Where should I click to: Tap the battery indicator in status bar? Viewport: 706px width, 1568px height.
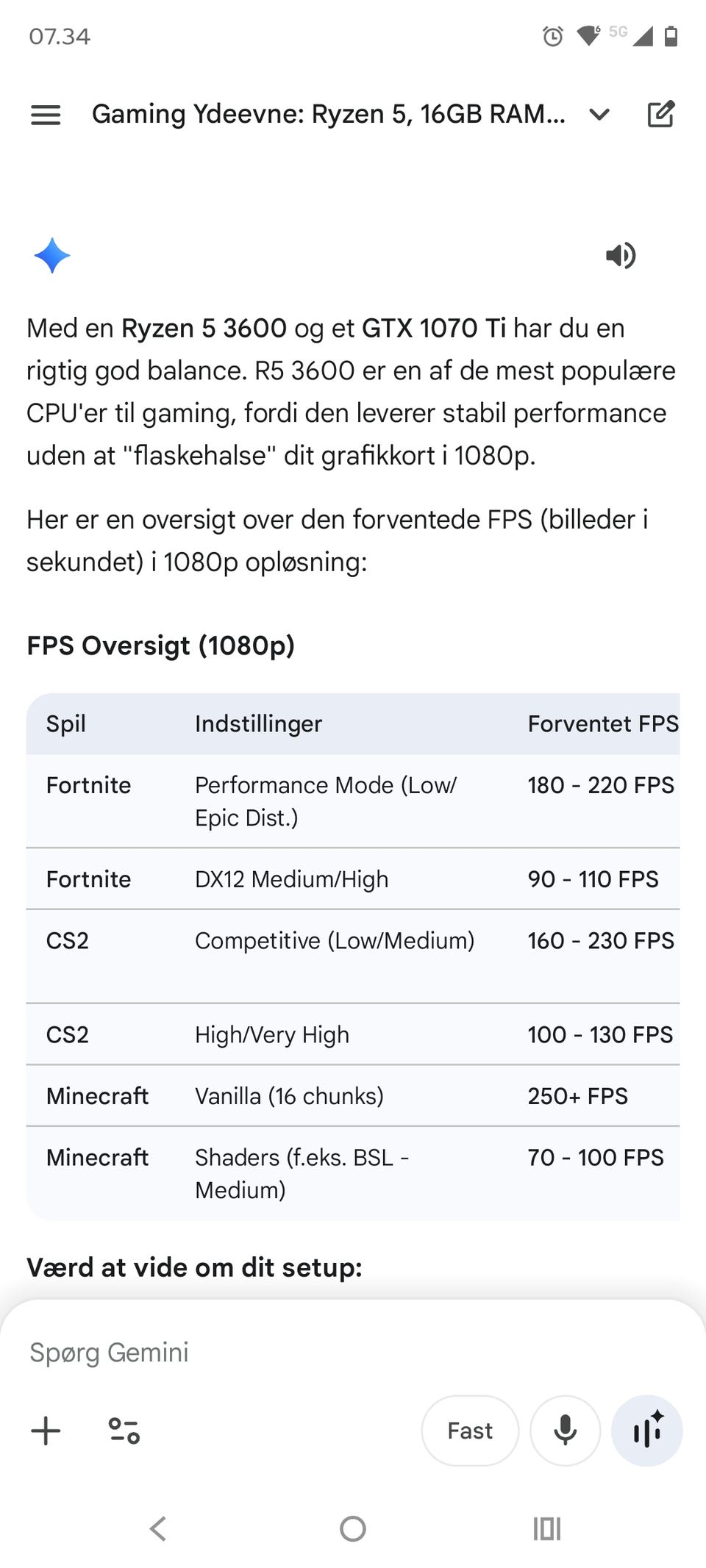(671, 36)
